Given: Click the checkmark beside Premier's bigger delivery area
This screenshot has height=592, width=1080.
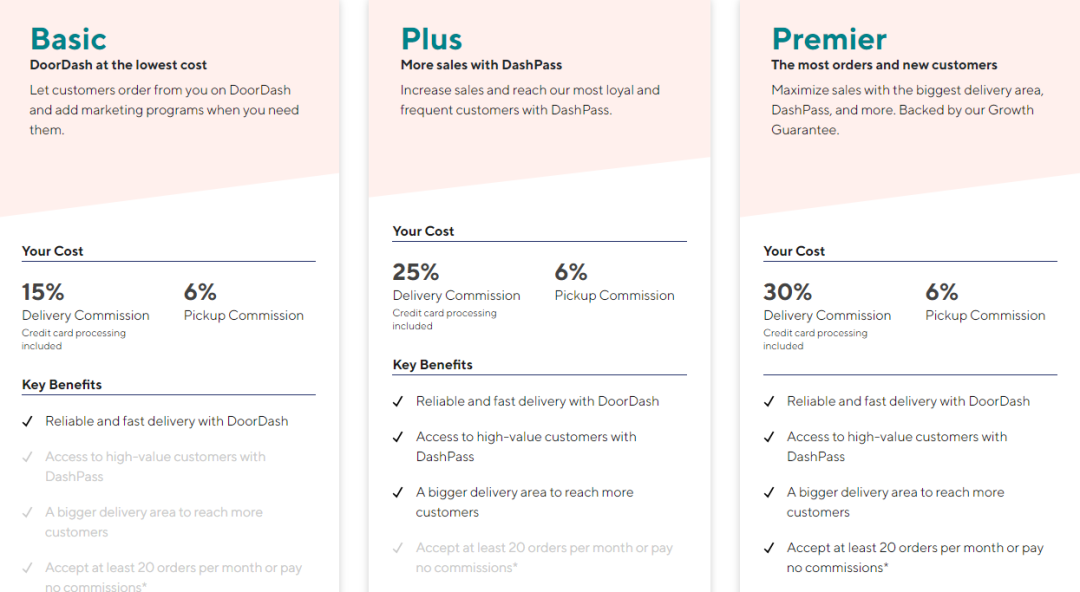Looking at the screenshot, I should tap(769, 493).
